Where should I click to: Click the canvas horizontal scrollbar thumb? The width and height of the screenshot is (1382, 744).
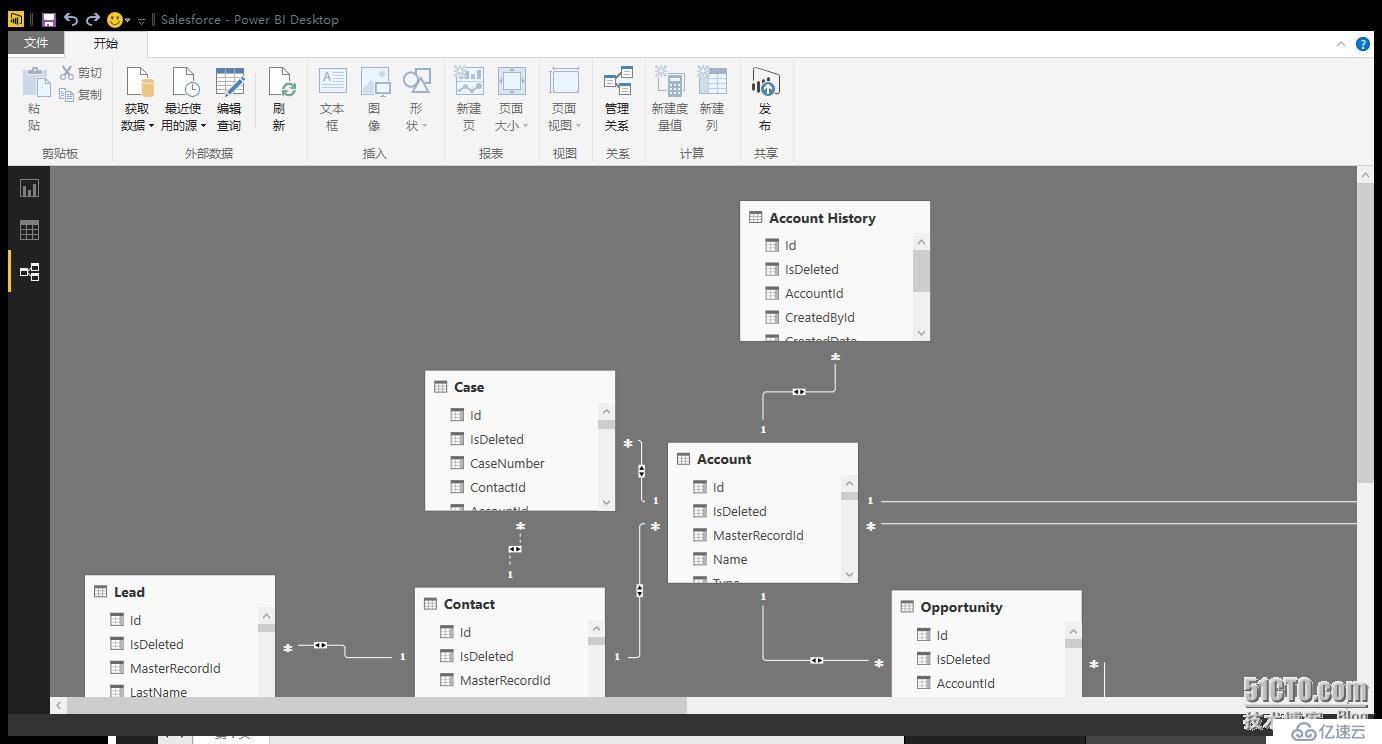(377, 706)
